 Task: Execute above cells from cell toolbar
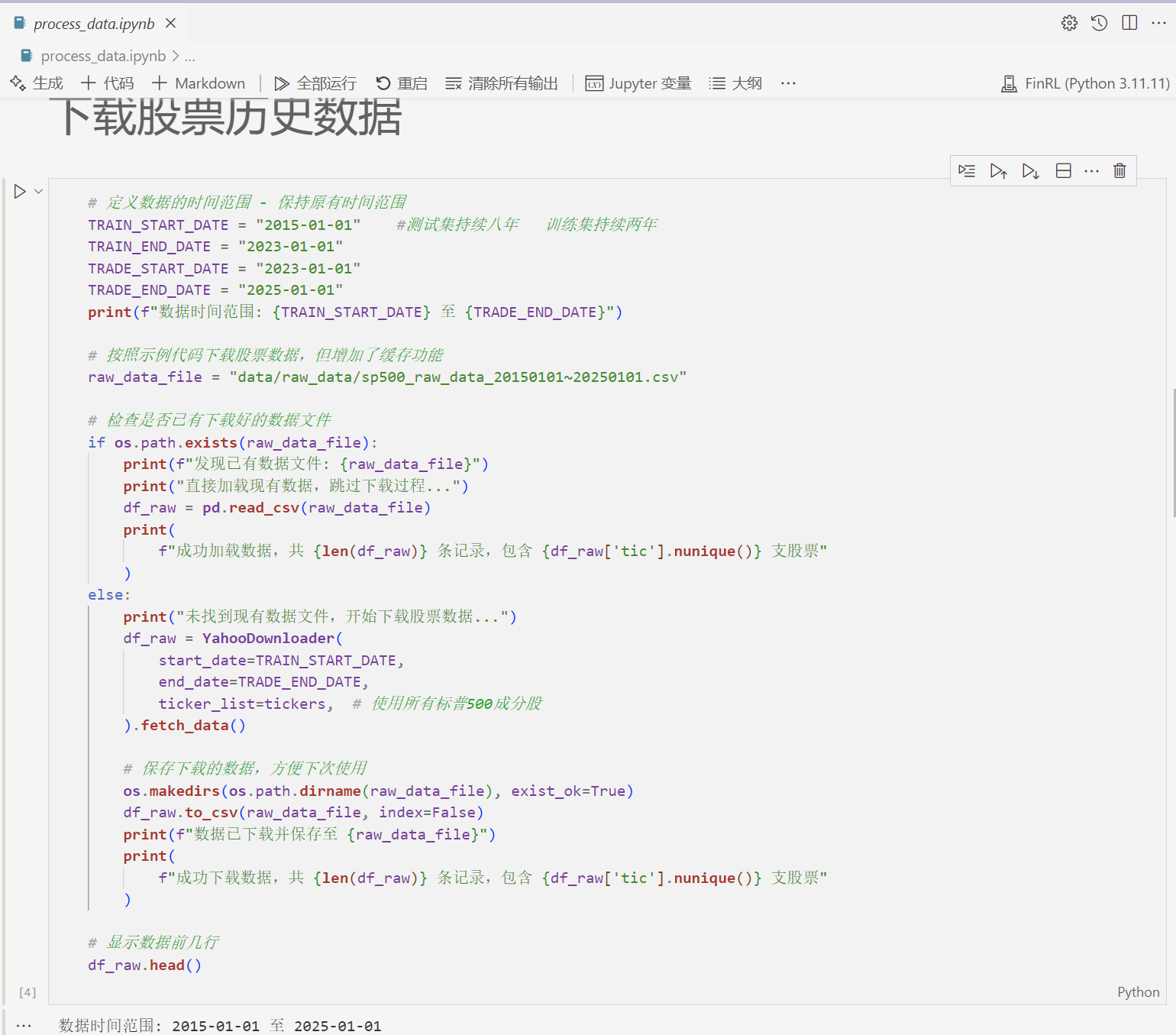pos(998,171)
